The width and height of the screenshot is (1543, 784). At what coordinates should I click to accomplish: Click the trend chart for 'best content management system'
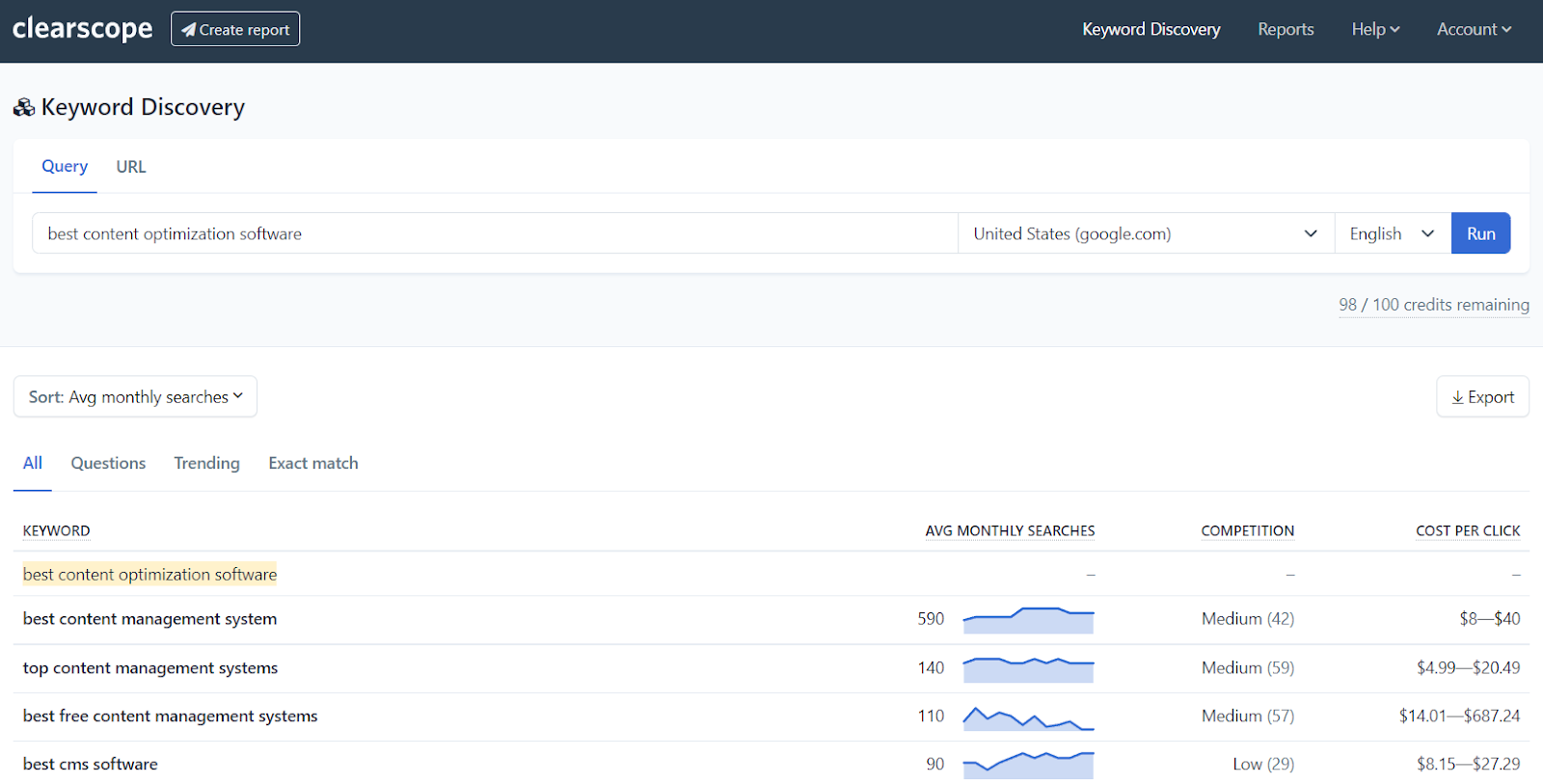[x=1028, y=620]
